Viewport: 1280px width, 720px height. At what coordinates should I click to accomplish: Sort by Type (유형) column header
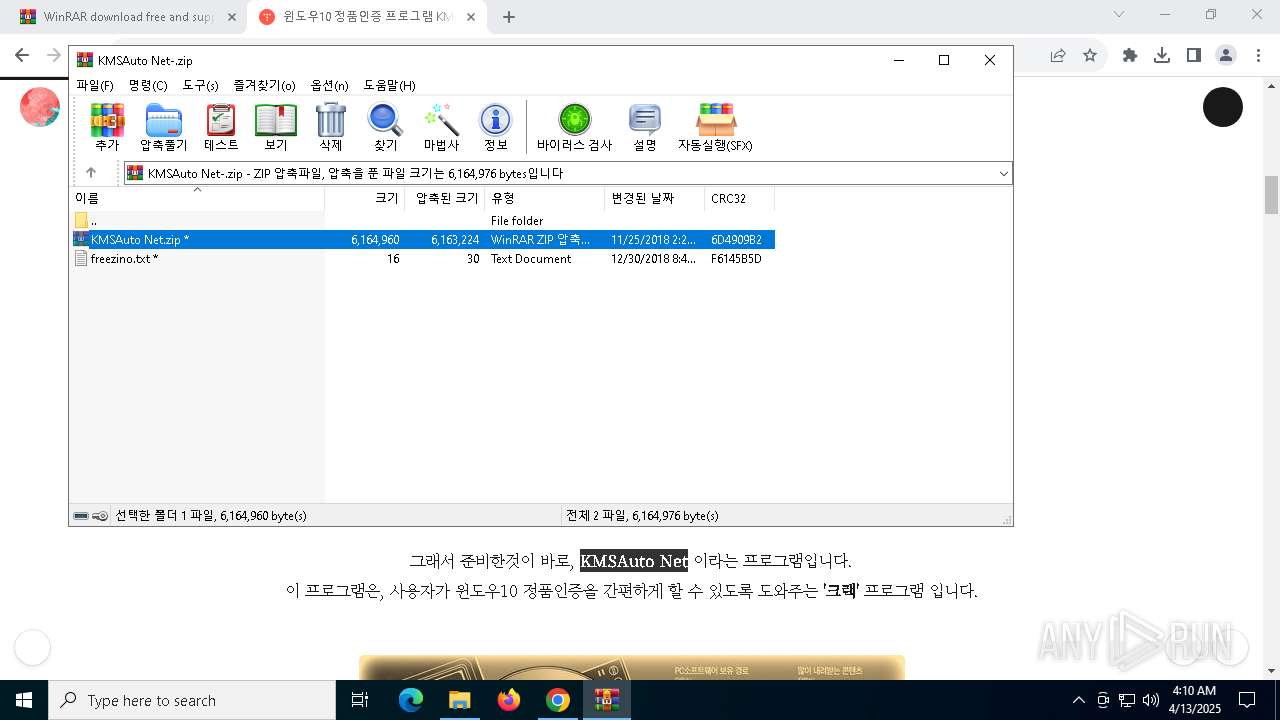[x=545, y=198]
